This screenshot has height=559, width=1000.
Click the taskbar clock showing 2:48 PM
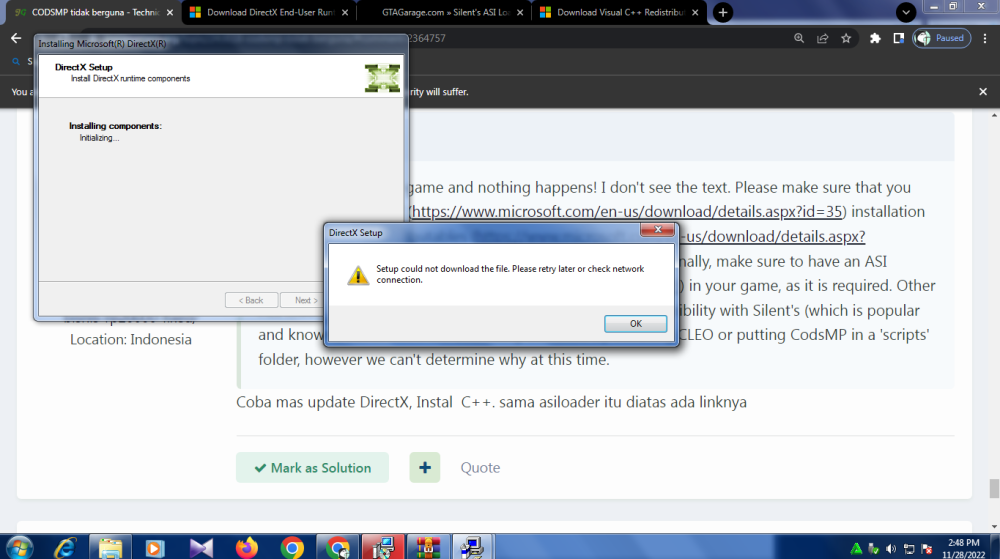tap(963, 543)
